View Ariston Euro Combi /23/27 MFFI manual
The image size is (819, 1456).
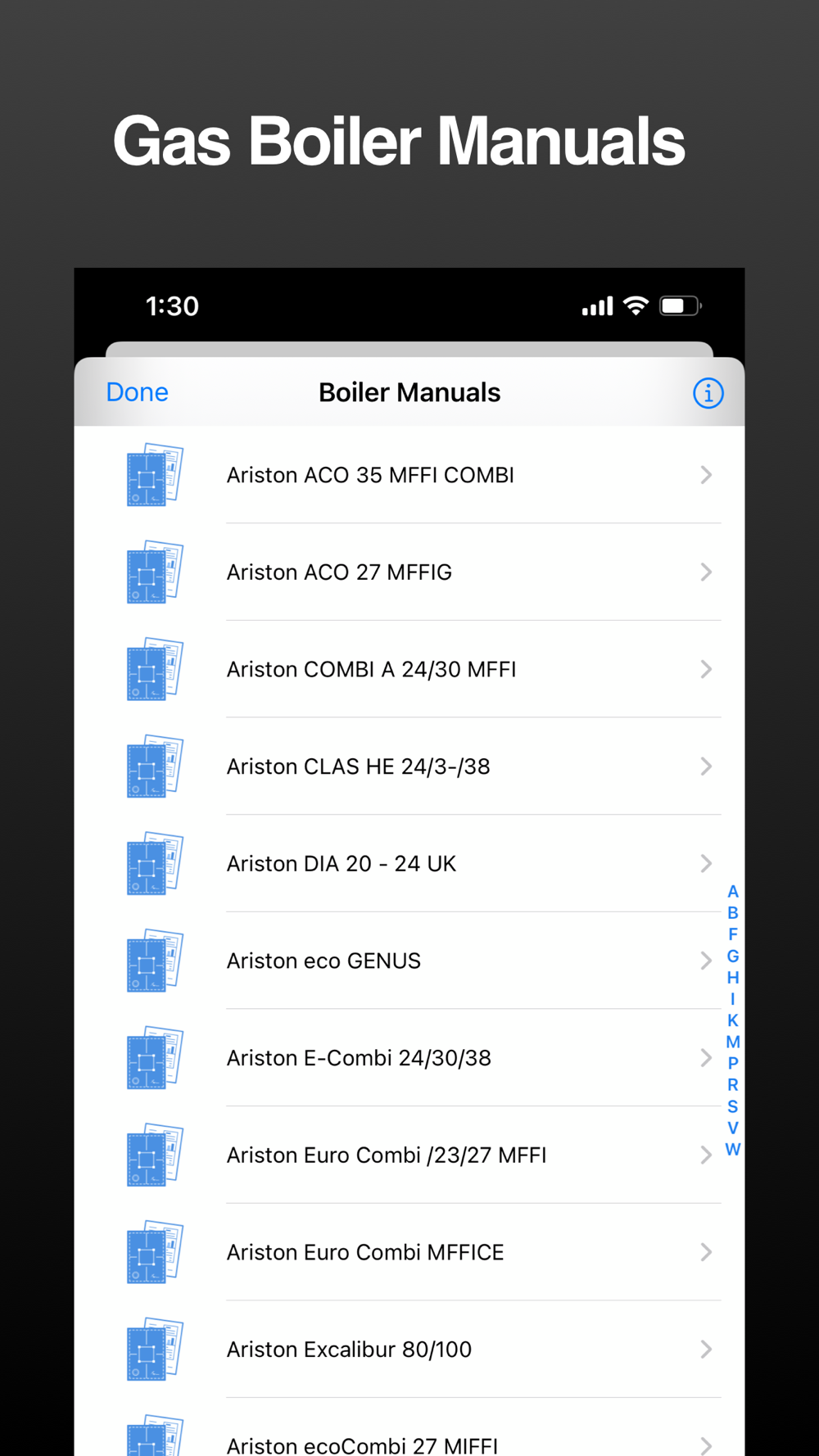[x=409, y=1155]
